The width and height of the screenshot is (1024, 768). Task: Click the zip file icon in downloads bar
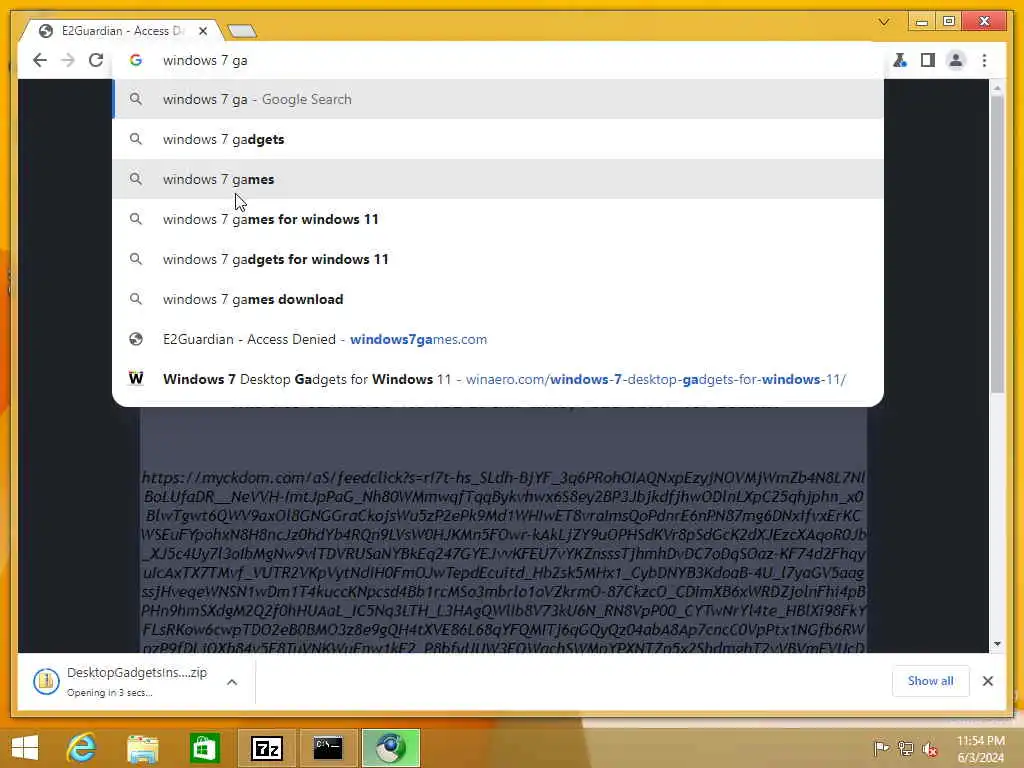[x=46, y=682]
